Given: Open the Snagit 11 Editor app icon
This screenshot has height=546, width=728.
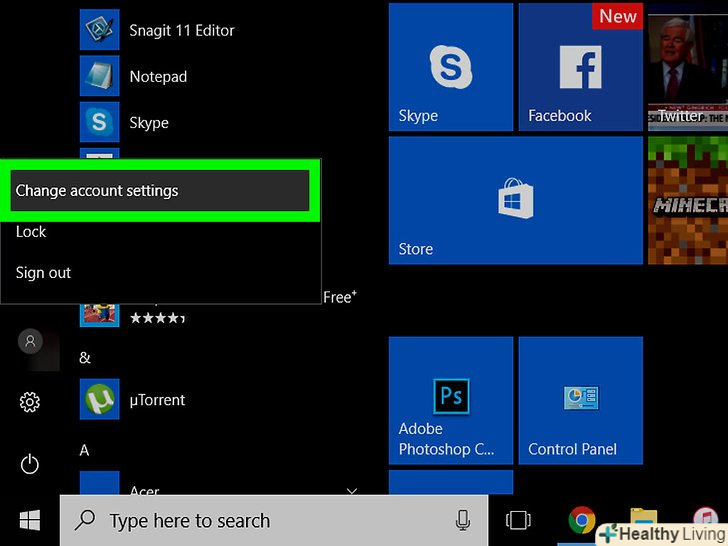Looking at the screenshot, I should coord(100,30).
